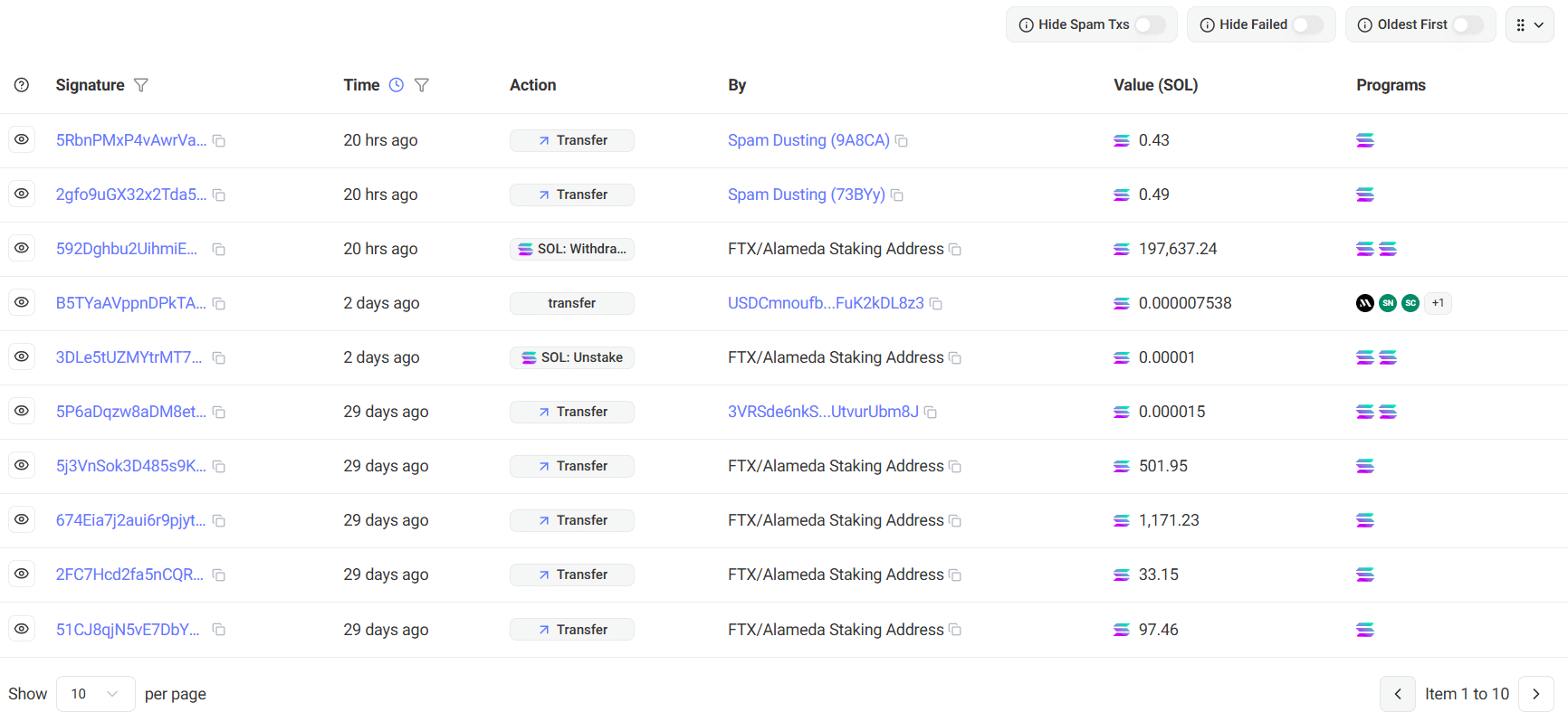Expand the +1 programs badge
This screenshot has width=1568, height=722.
[1438, 303]
